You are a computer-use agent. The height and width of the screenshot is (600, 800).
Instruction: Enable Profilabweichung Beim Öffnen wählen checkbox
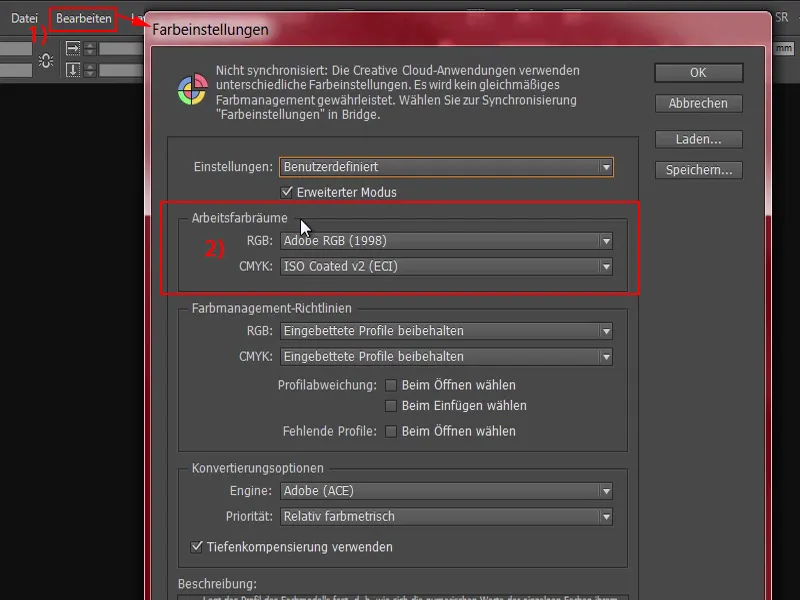[391, 385]
